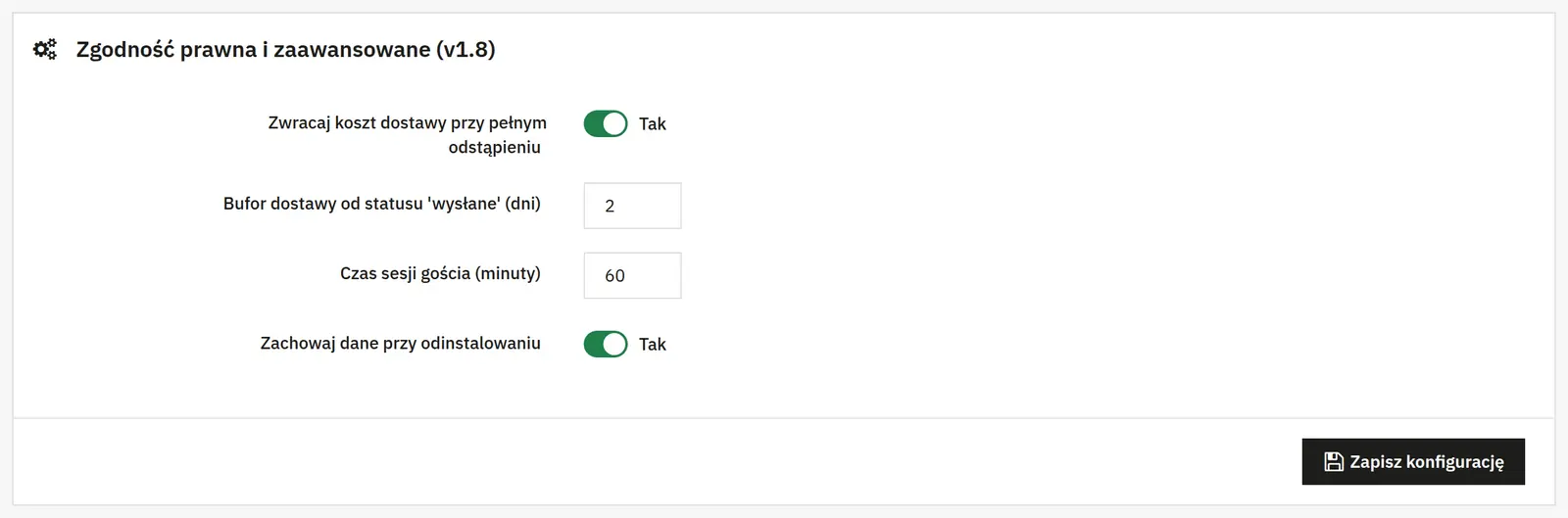
Task: Focus the 'Bufor dostawy' days input field
Action: [x=632, y=206]
